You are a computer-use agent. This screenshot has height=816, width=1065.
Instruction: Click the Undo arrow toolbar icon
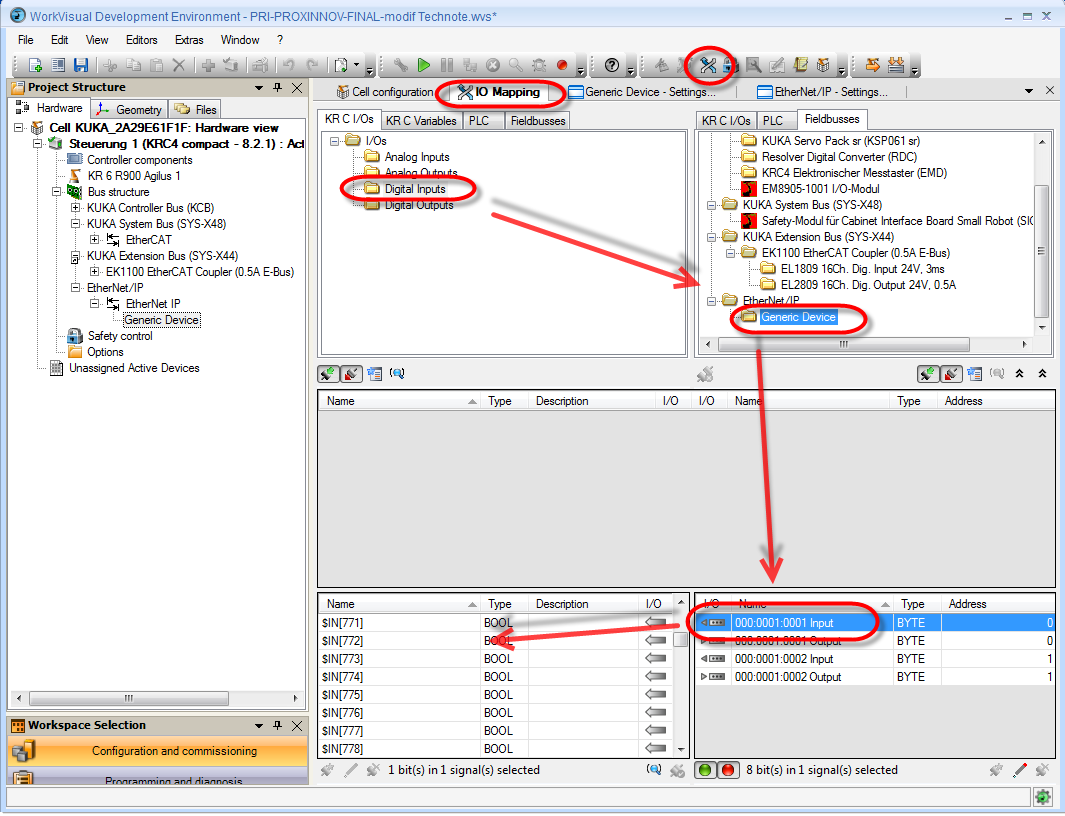click(x=289, y=65)
